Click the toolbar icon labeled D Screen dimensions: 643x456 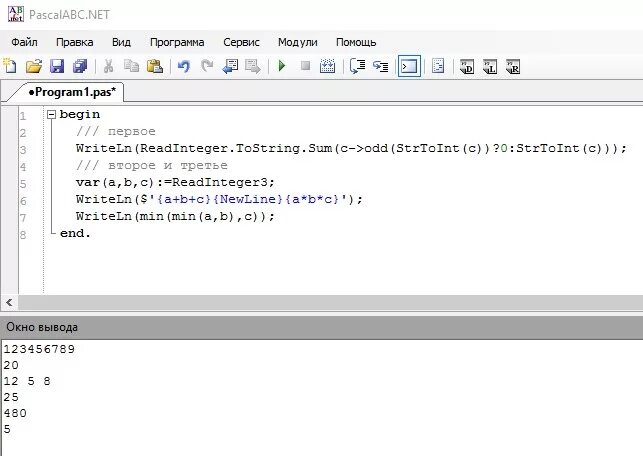467,66
